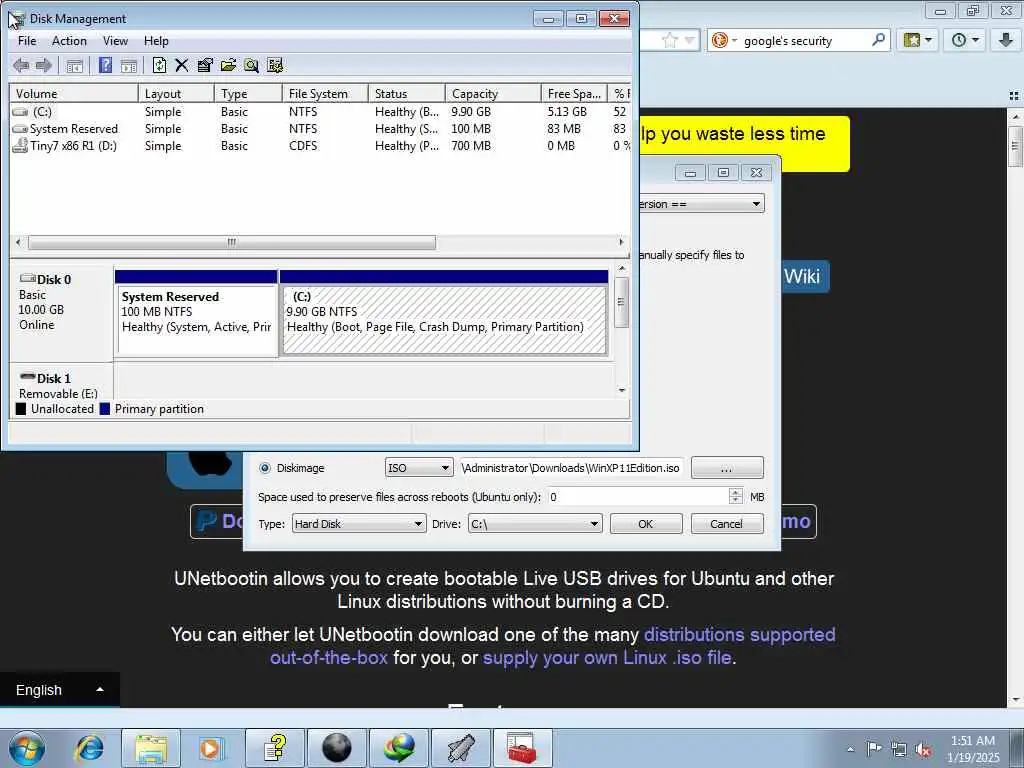The width and height of the screenshot is (1024, 768).
Task: Follow 'supply your own Linux .iso file' link
Action: click(x=607, y=658)
